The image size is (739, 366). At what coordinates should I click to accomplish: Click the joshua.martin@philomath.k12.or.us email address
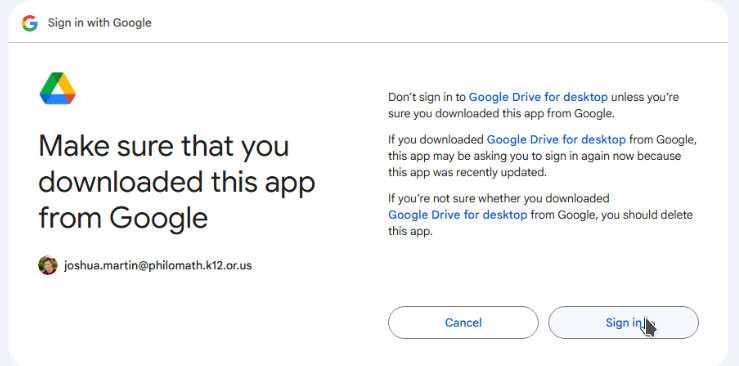[x=158, y=265]
